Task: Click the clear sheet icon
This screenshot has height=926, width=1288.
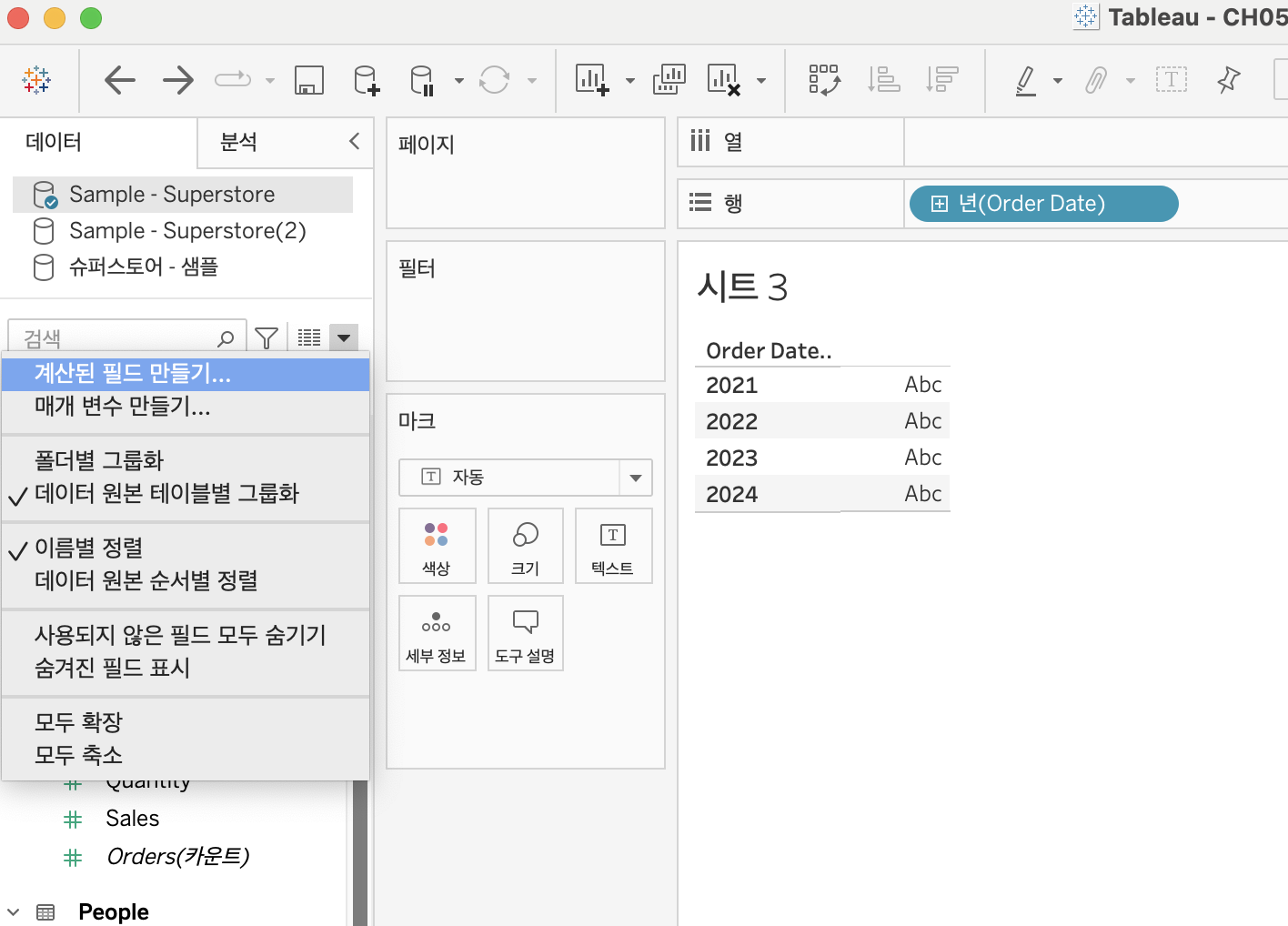Action: point(724,80)
